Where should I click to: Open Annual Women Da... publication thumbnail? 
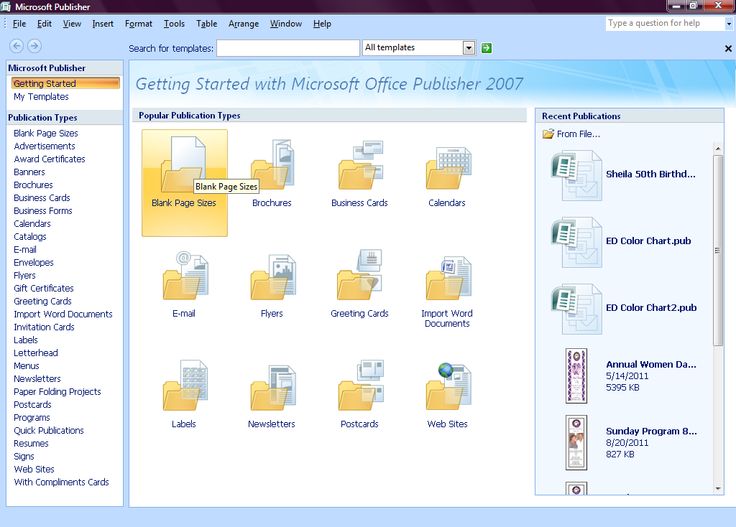click(x=576, y=376)
